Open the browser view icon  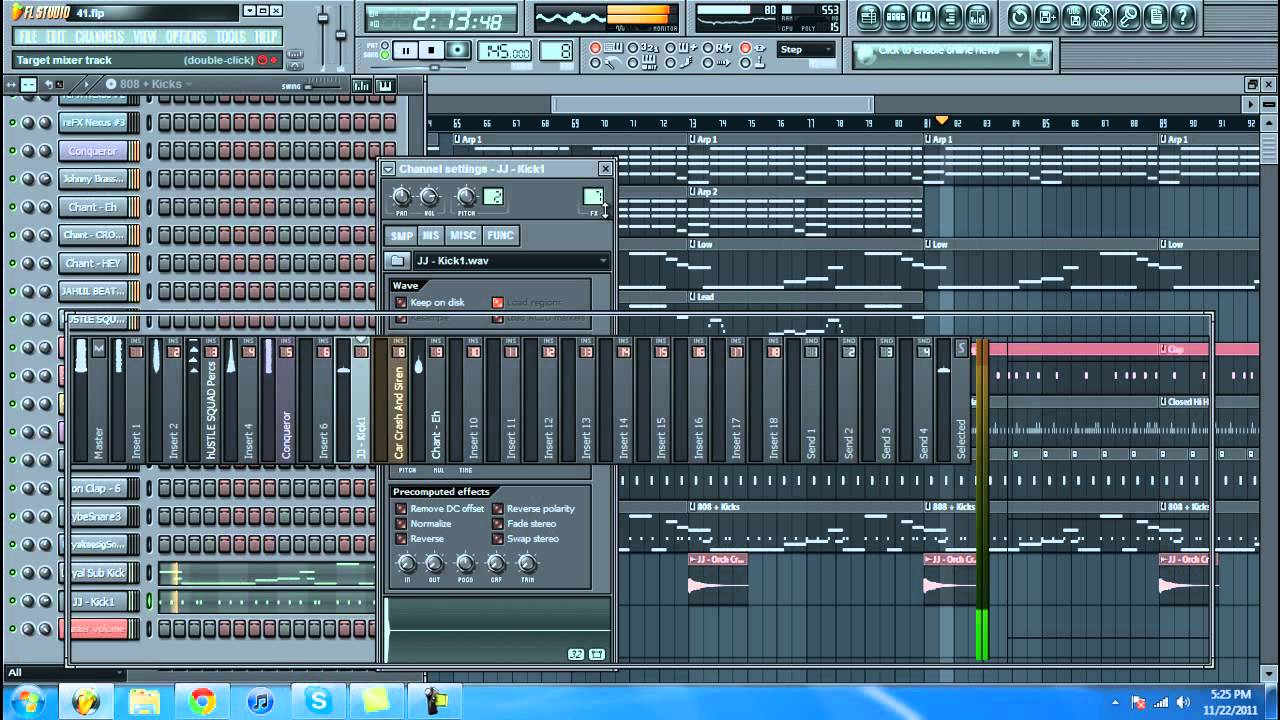[x=950, y=17]
